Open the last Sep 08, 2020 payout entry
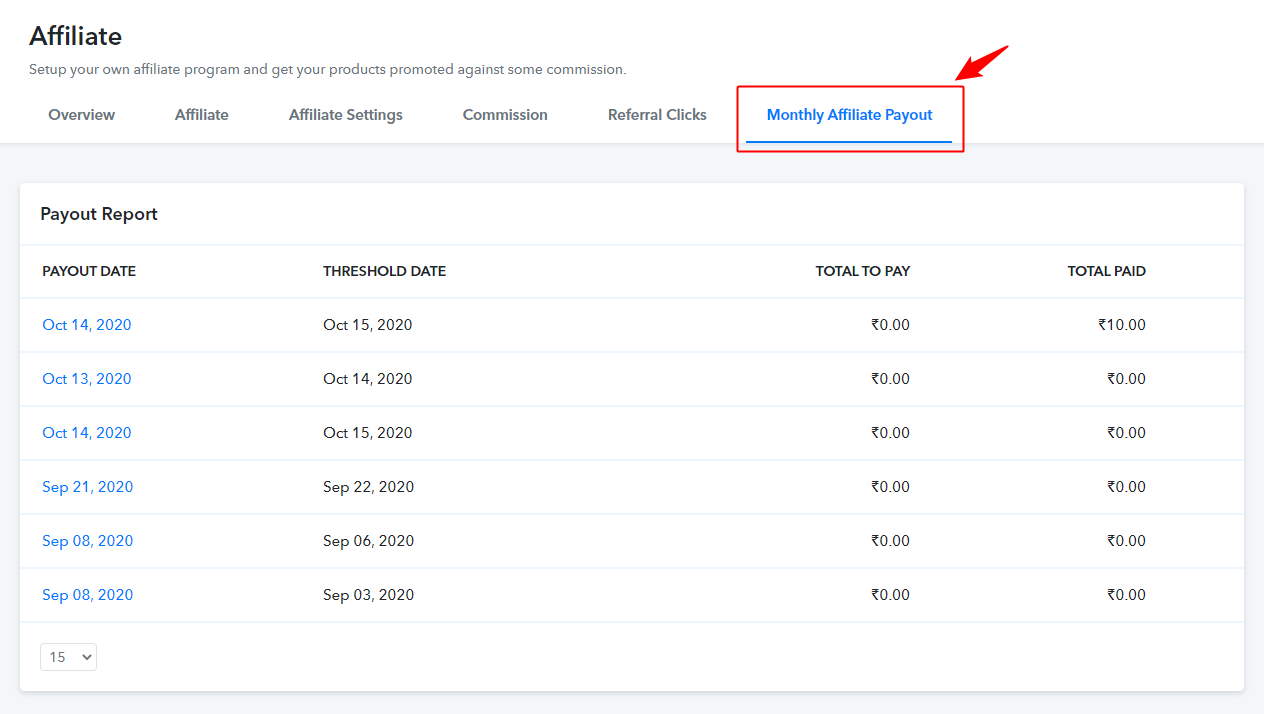The width and height of the screenshot is (1264, 714). 87,594
